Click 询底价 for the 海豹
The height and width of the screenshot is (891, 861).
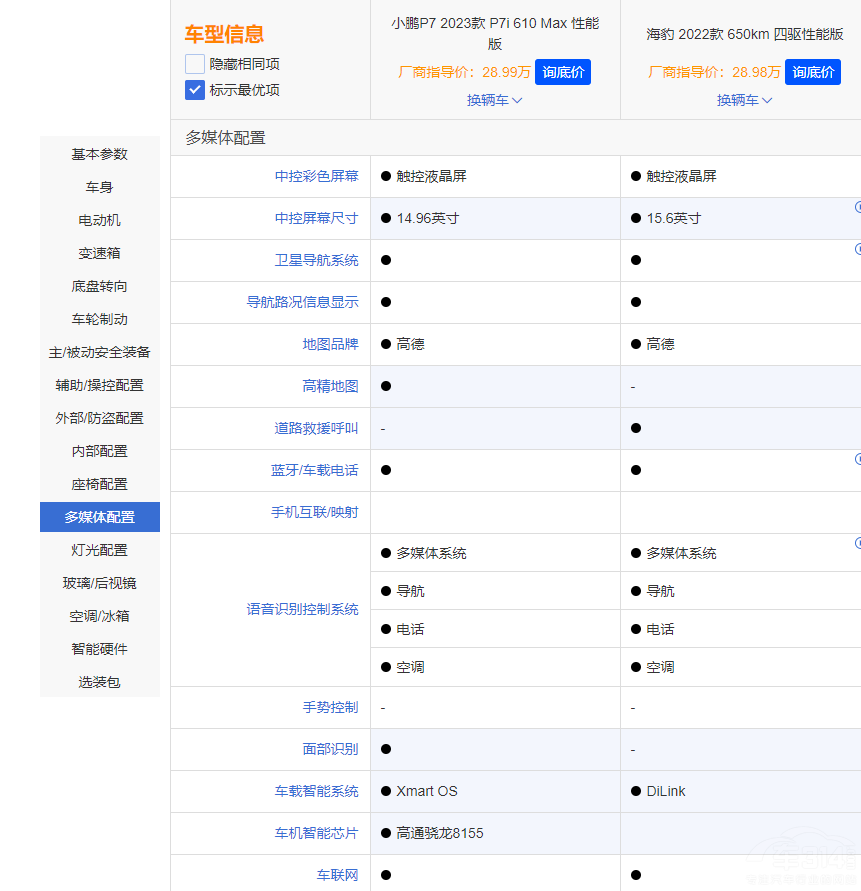[812, 71]
